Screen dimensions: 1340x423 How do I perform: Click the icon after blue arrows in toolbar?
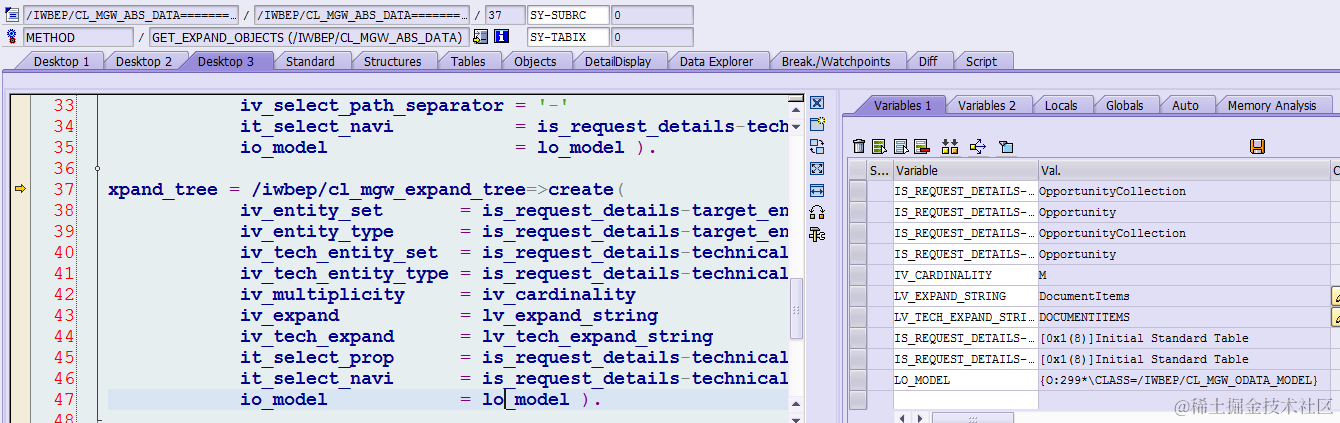click(x=1006, y=146)
